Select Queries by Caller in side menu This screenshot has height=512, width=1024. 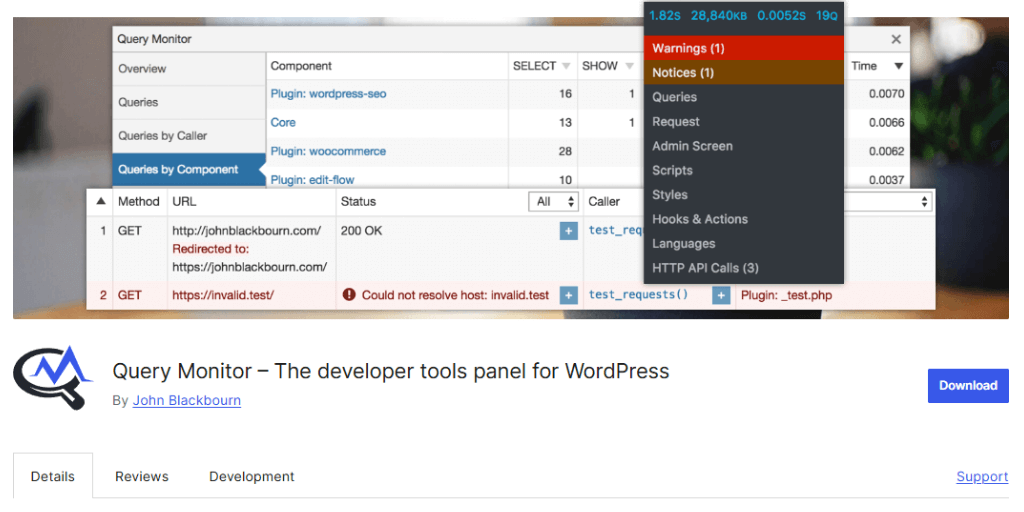tap(189, 136)
